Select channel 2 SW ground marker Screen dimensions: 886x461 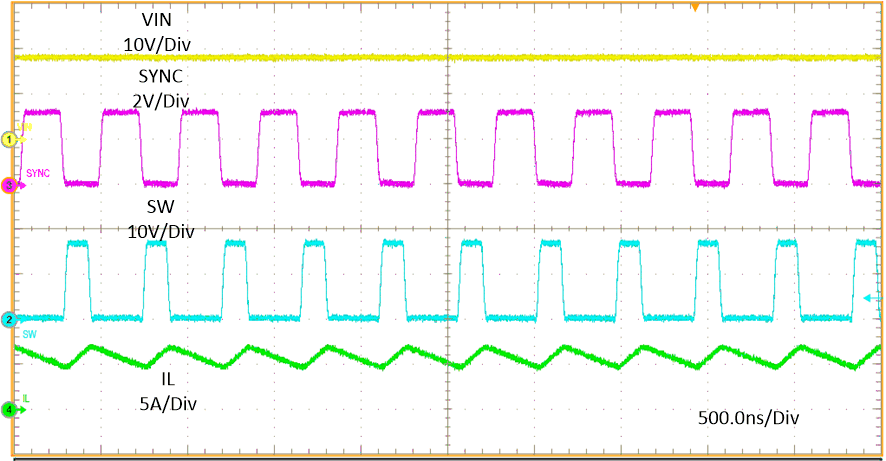(x=10, y=320)
